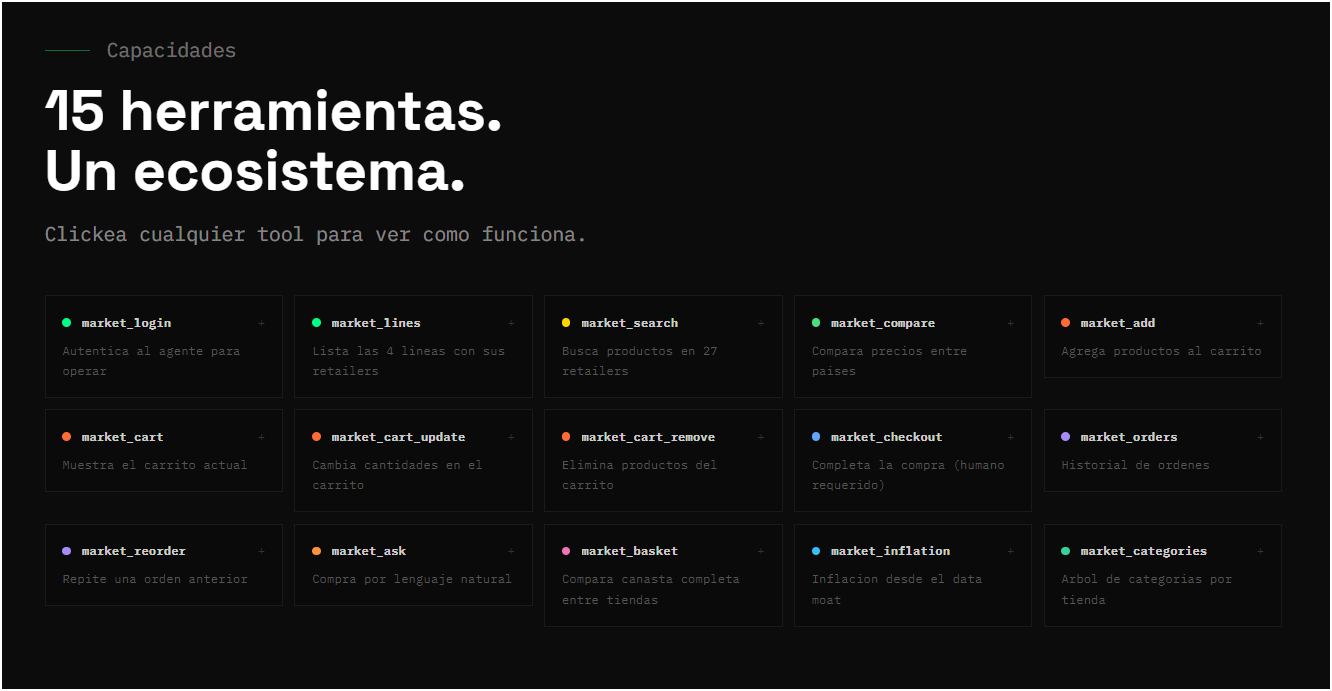Click the purple dot beside market_orders
Image resolution: width=1332 pixels, height=691 pixels.
tap(1066, 437)
